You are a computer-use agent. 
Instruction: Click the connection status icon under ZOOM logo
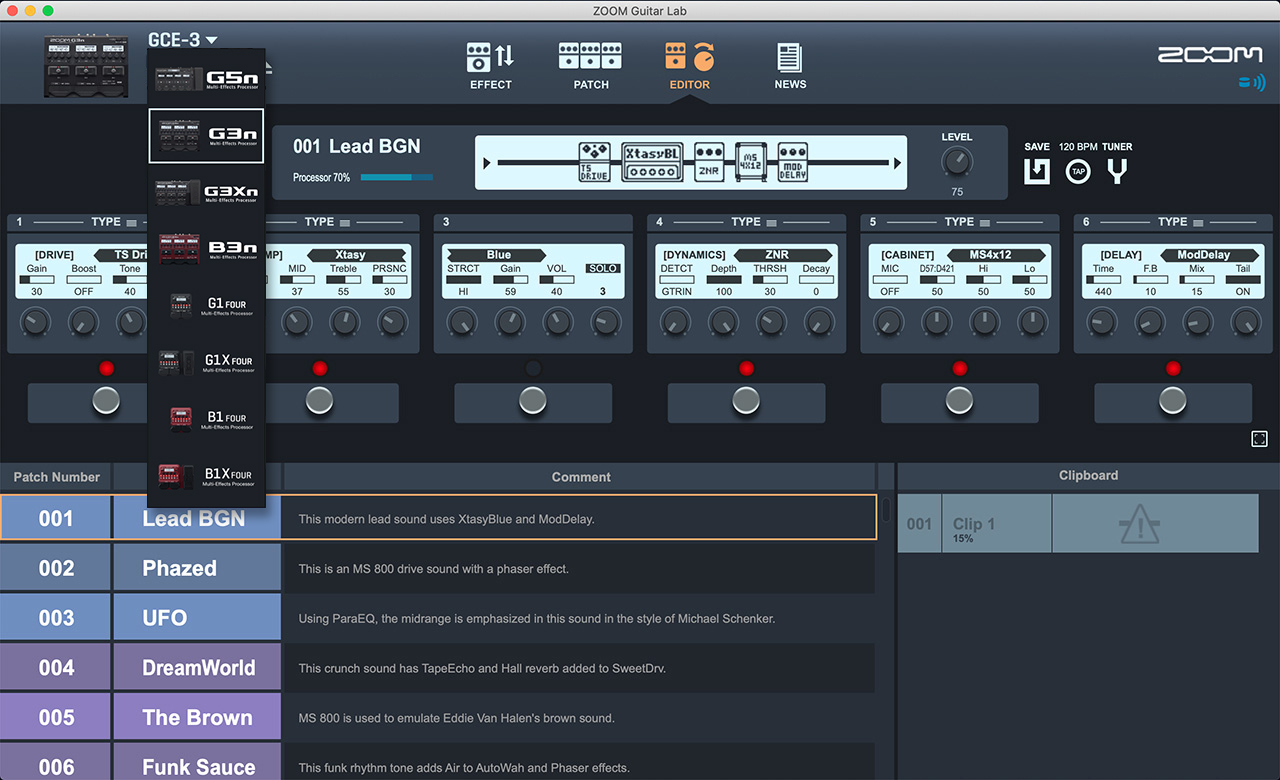click(x=1250, y=82)
